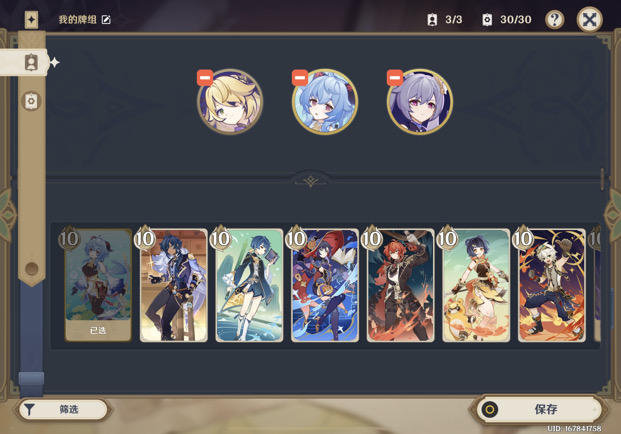621x434 pixels.
Task: Select the Xiangling character card with Guoba
Action: pyautogui.click(x=476, y=285)
